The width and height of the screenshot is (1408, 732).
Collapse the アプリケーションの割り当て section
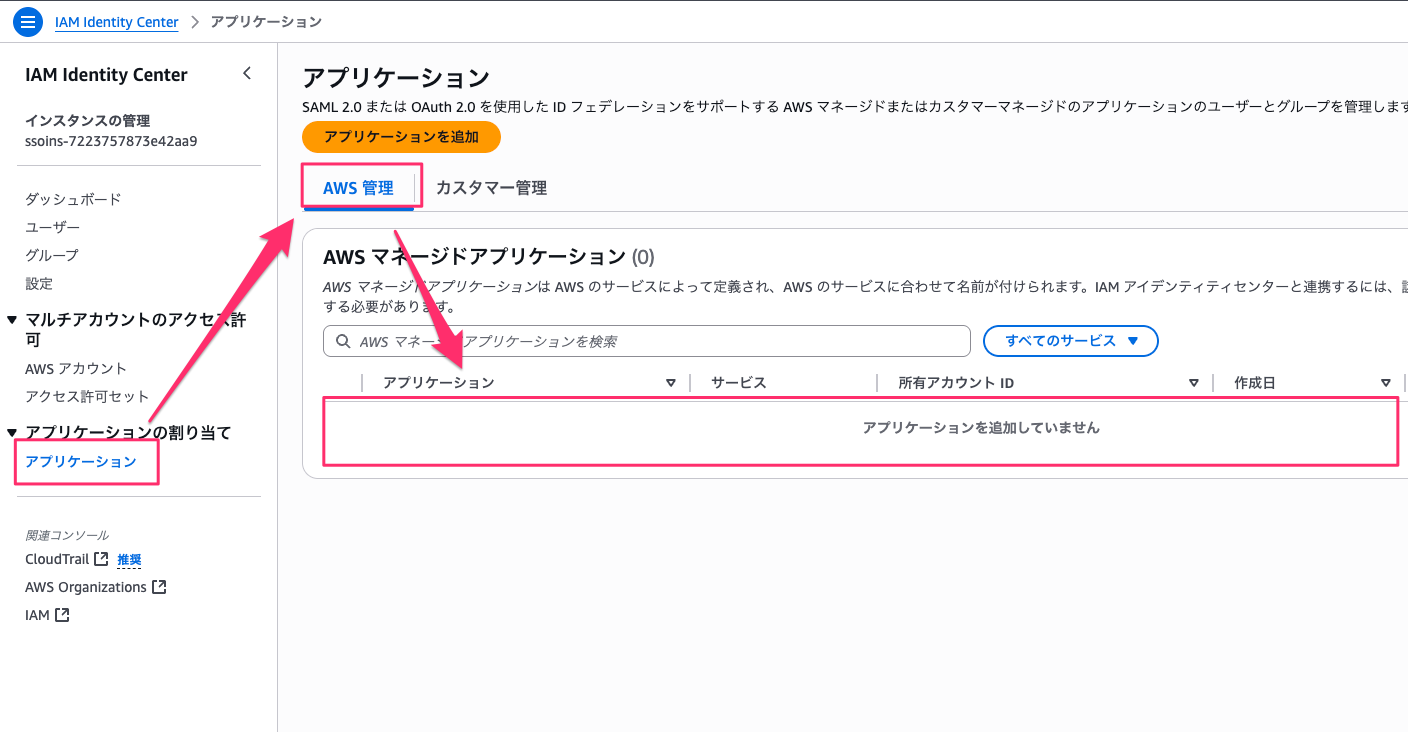click(12, 432)
